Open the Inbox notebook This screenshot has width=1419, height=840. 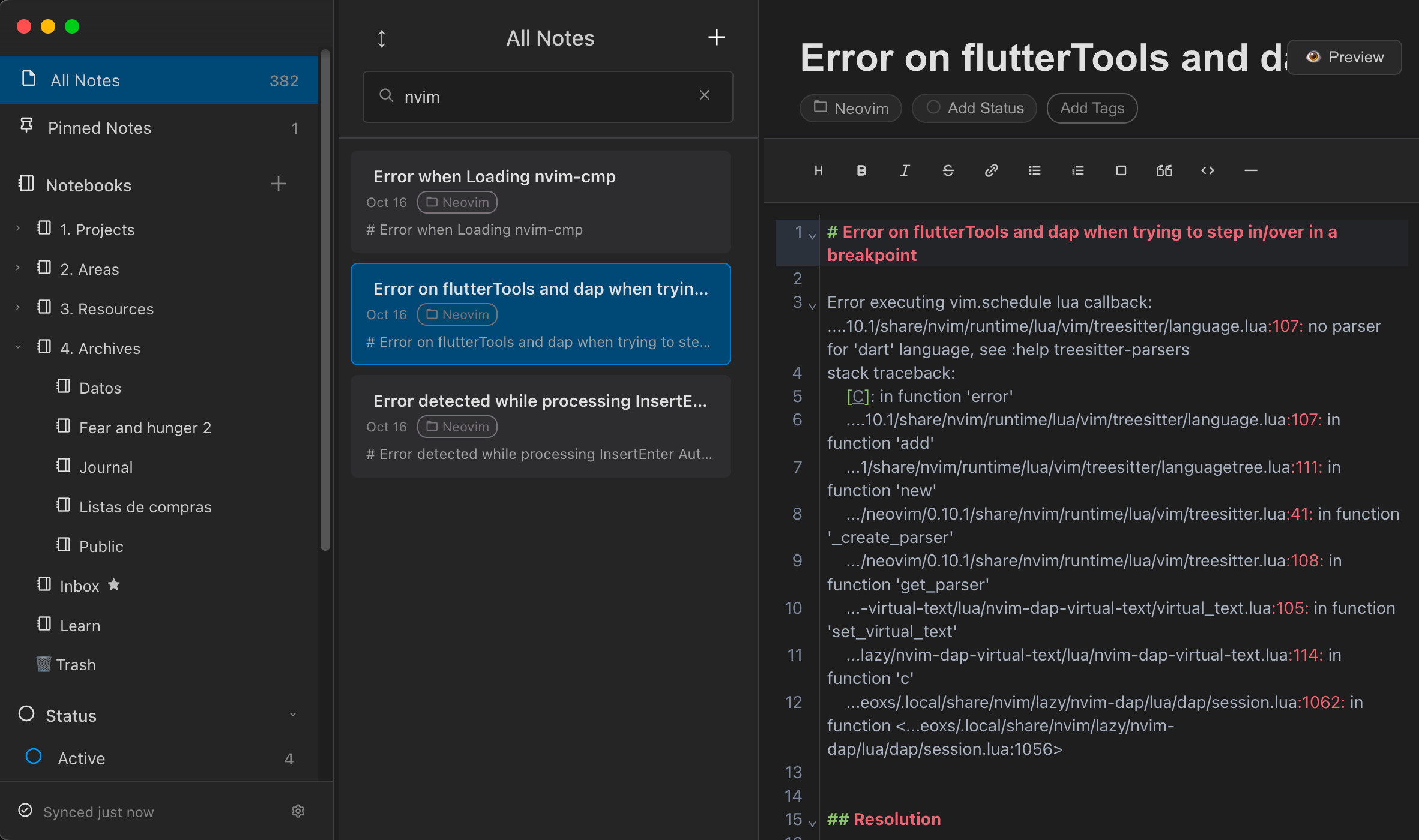point(80,586)
